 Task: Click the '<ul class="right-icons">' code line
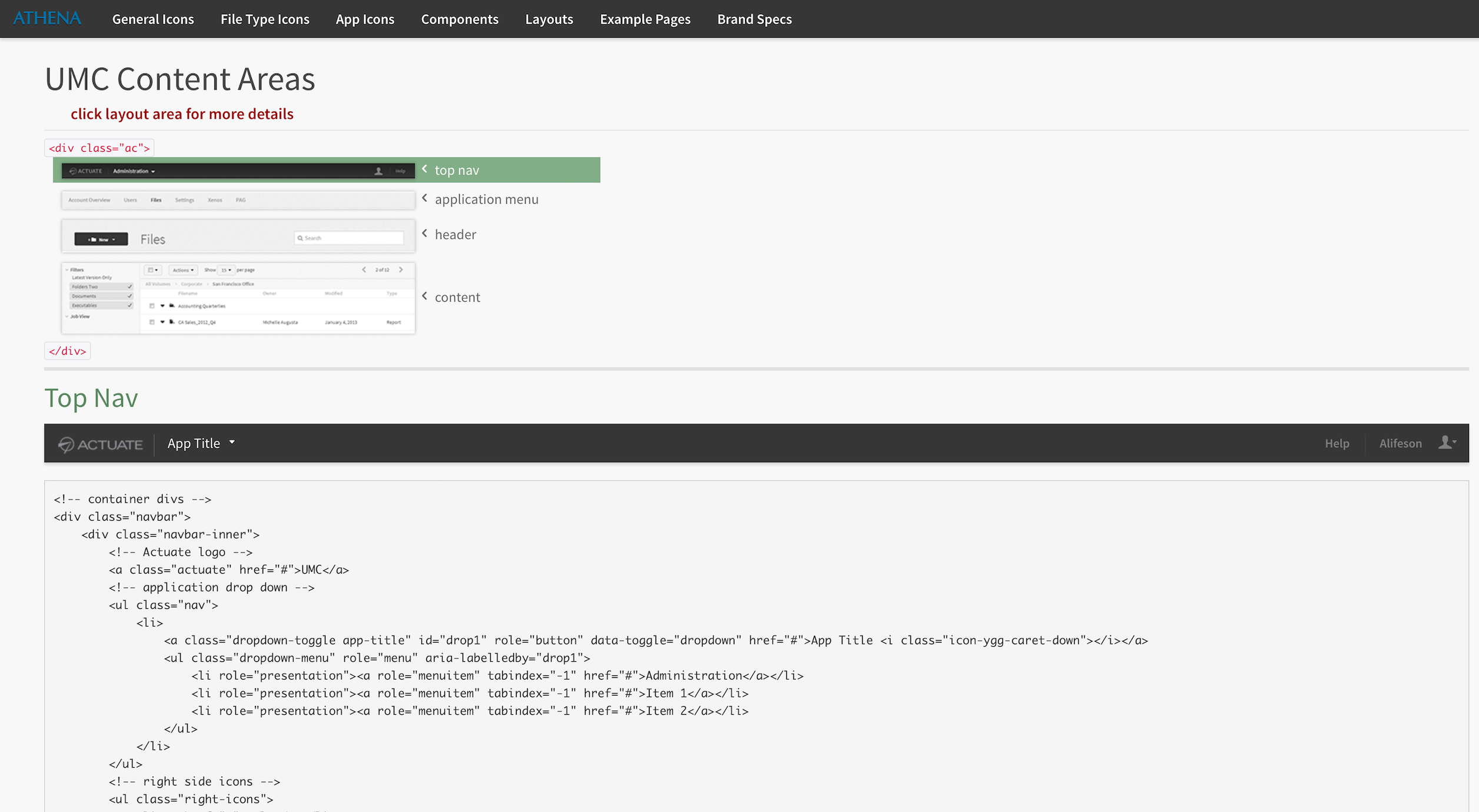[191, 799]
